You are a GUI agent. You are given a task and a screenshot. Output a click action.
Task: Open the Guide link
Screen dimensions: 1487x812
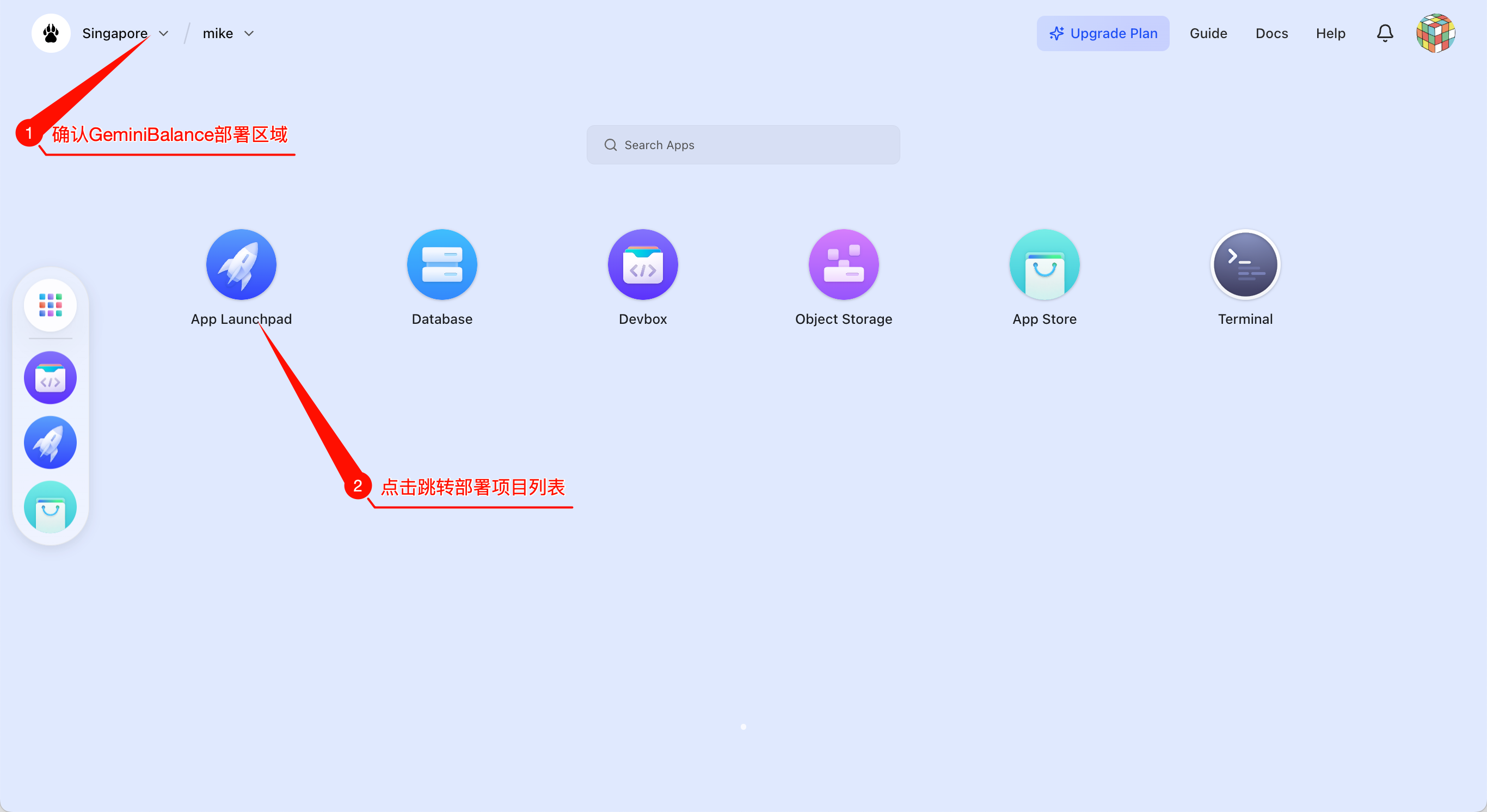click(x=1208, y=34)
